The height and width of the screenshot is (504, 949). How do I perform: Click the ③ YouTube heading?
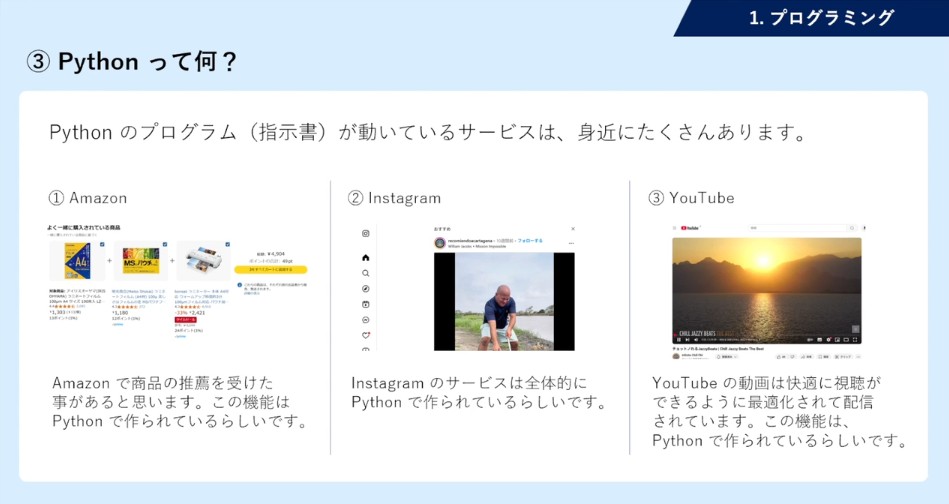[x=692, y=198]
